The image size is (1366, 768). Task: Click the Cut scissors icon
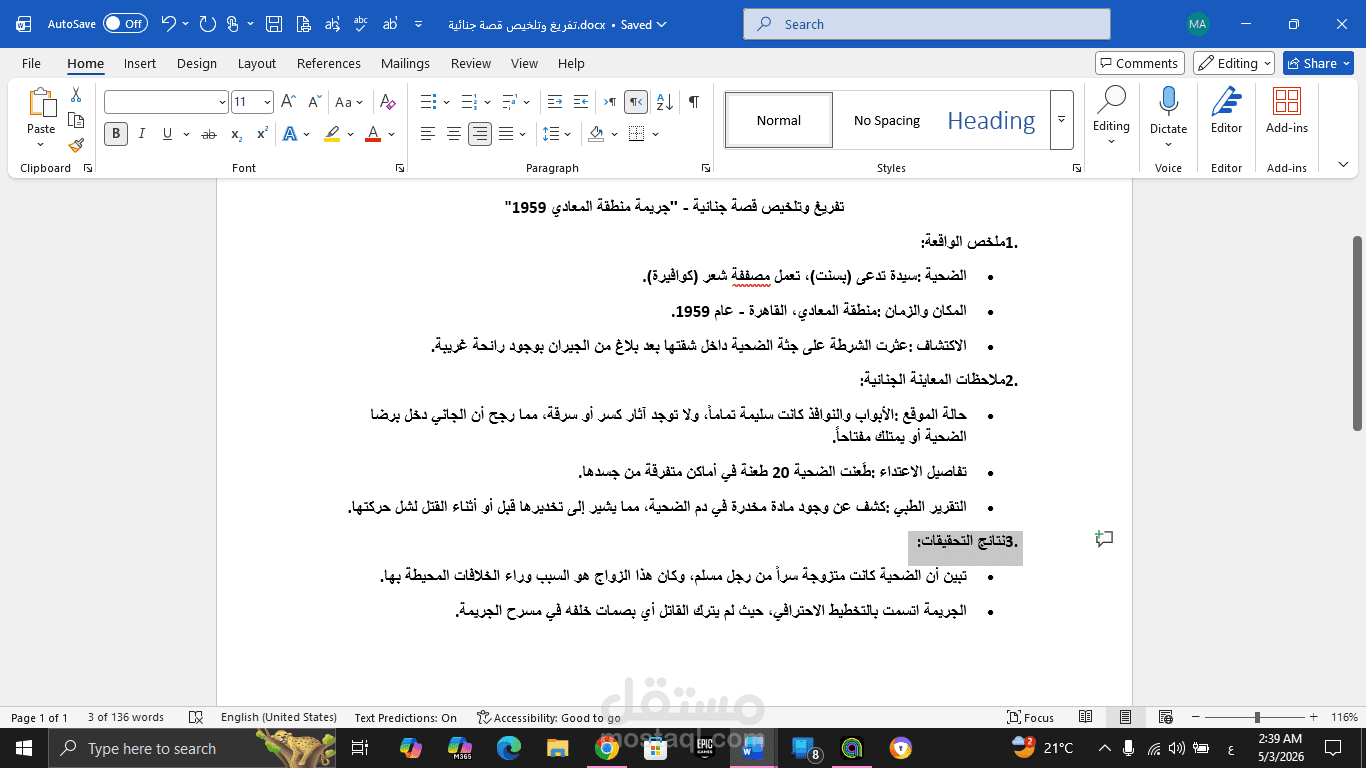[x=76, y=95]
